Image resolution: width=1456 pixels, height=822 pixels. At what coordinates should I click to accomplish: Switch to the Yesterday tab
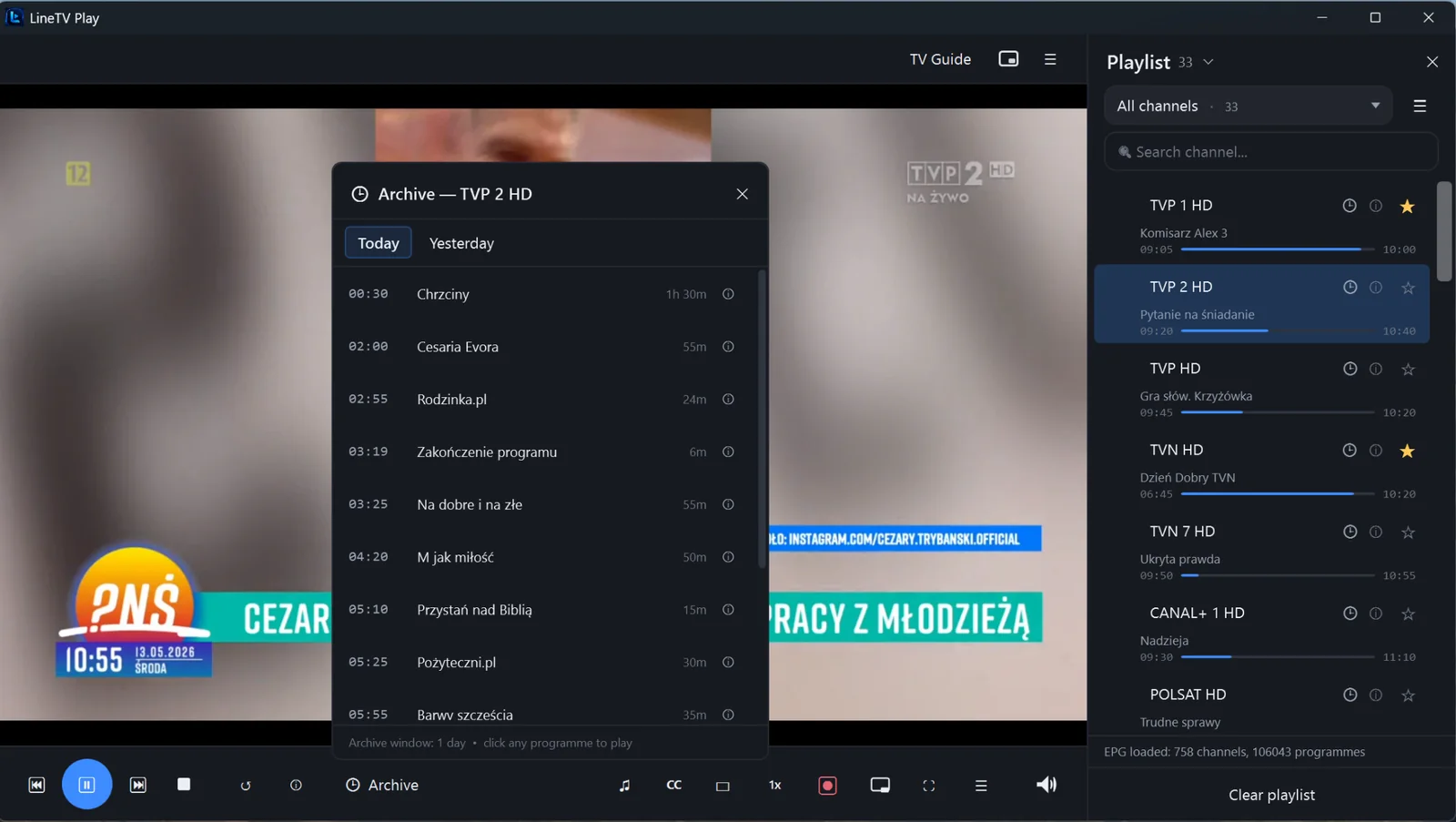tap(461, 243)
